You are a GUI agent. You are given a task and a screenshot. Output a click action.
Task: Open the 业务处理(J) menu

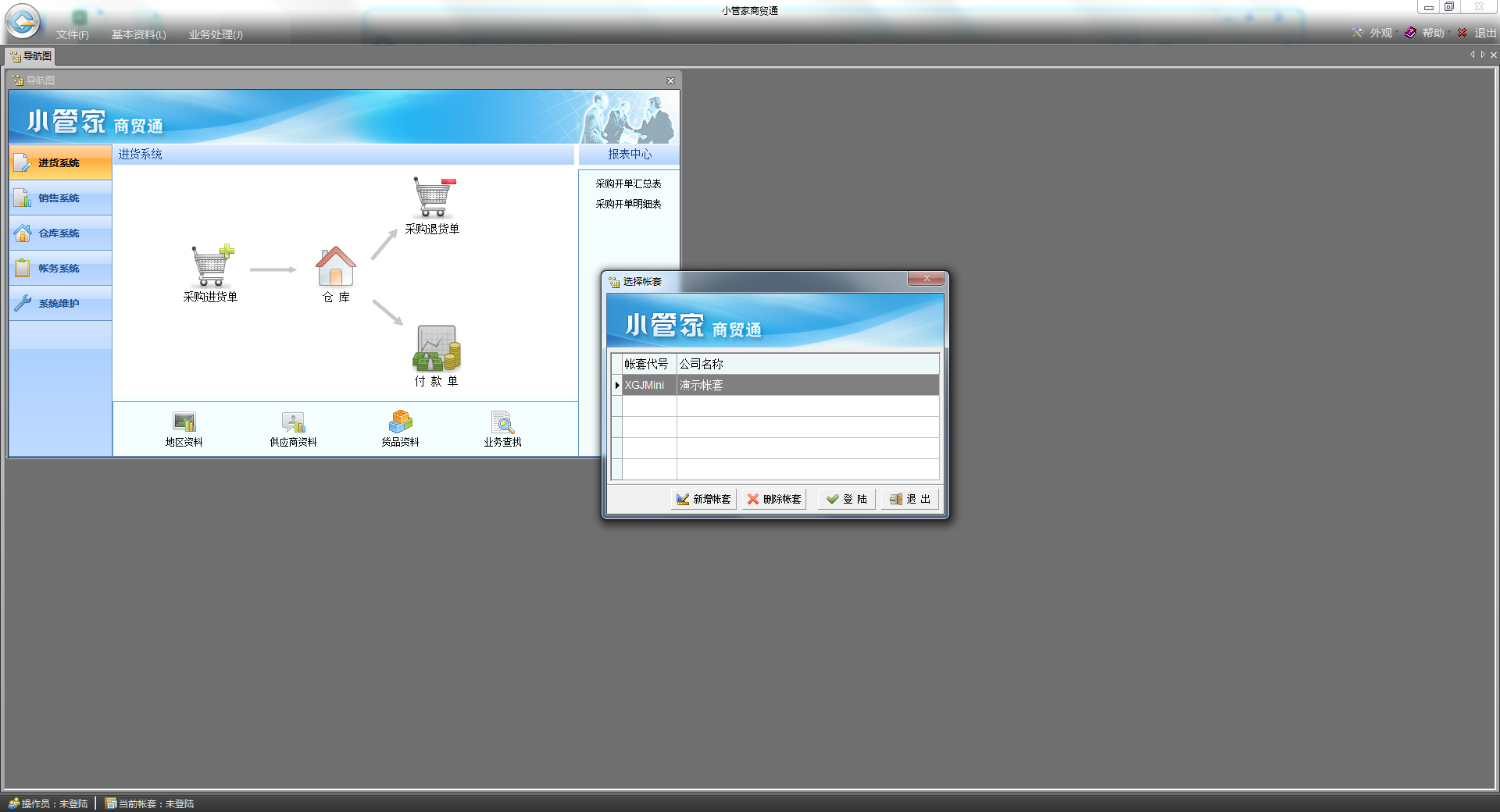[216, 34]
